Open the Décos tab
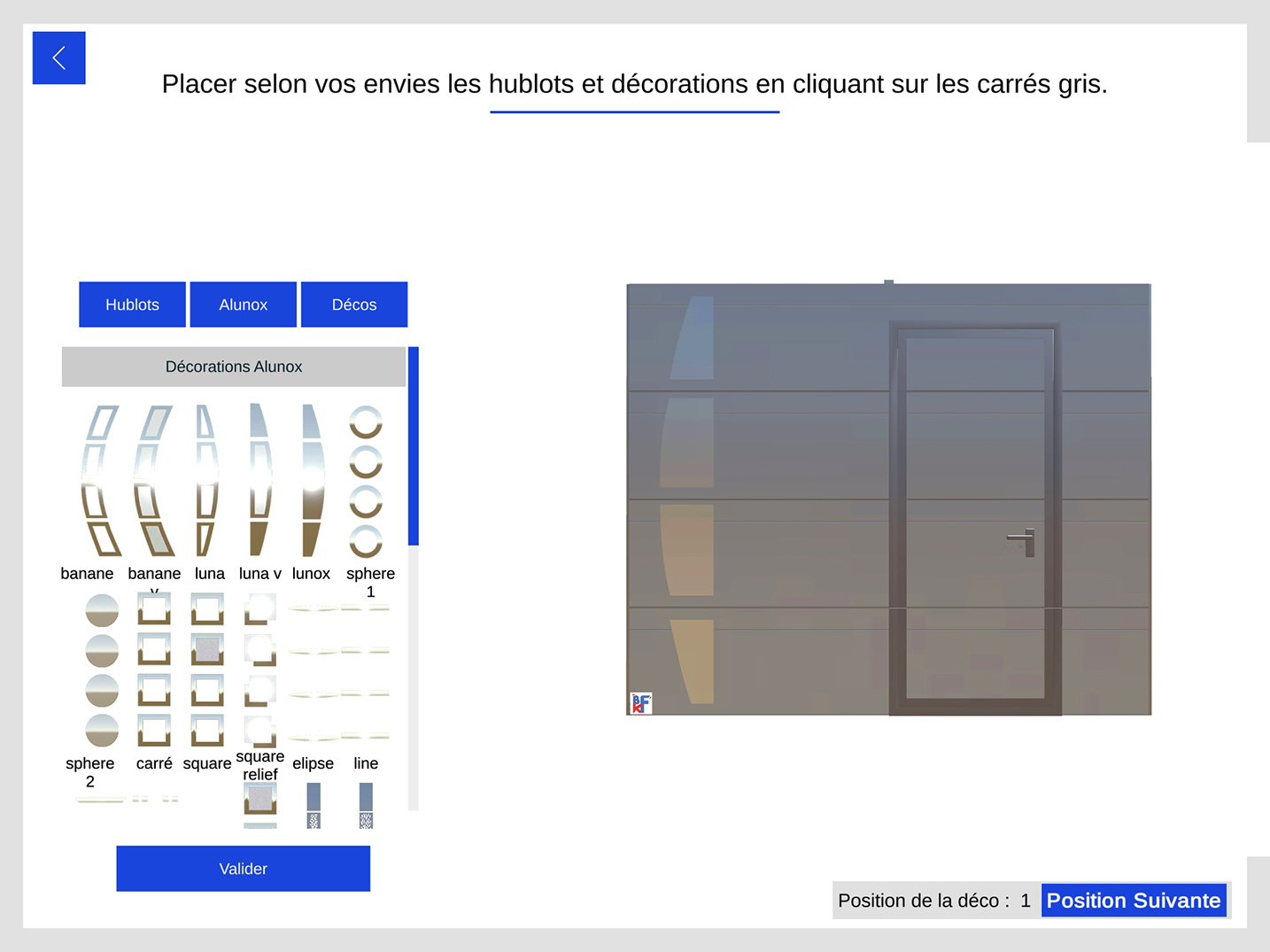Viewport: 1270px width, 952px height. coord(354,305)
